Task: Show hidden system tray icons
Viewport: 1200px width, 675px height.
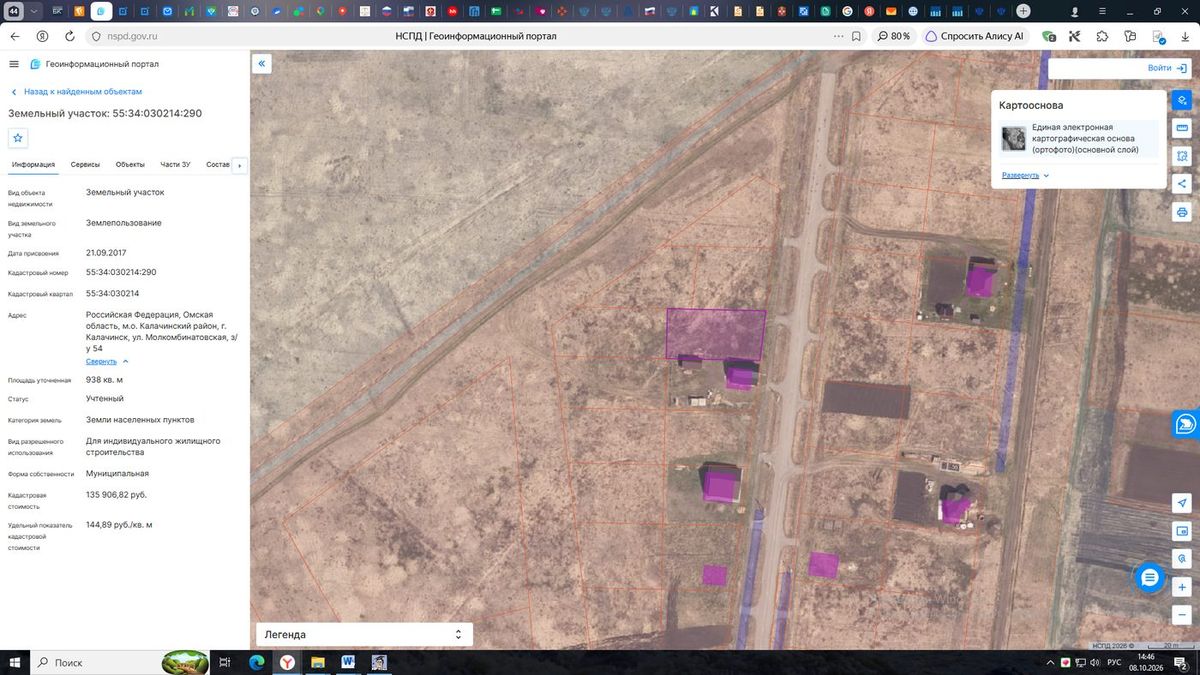Action: 1050,662
